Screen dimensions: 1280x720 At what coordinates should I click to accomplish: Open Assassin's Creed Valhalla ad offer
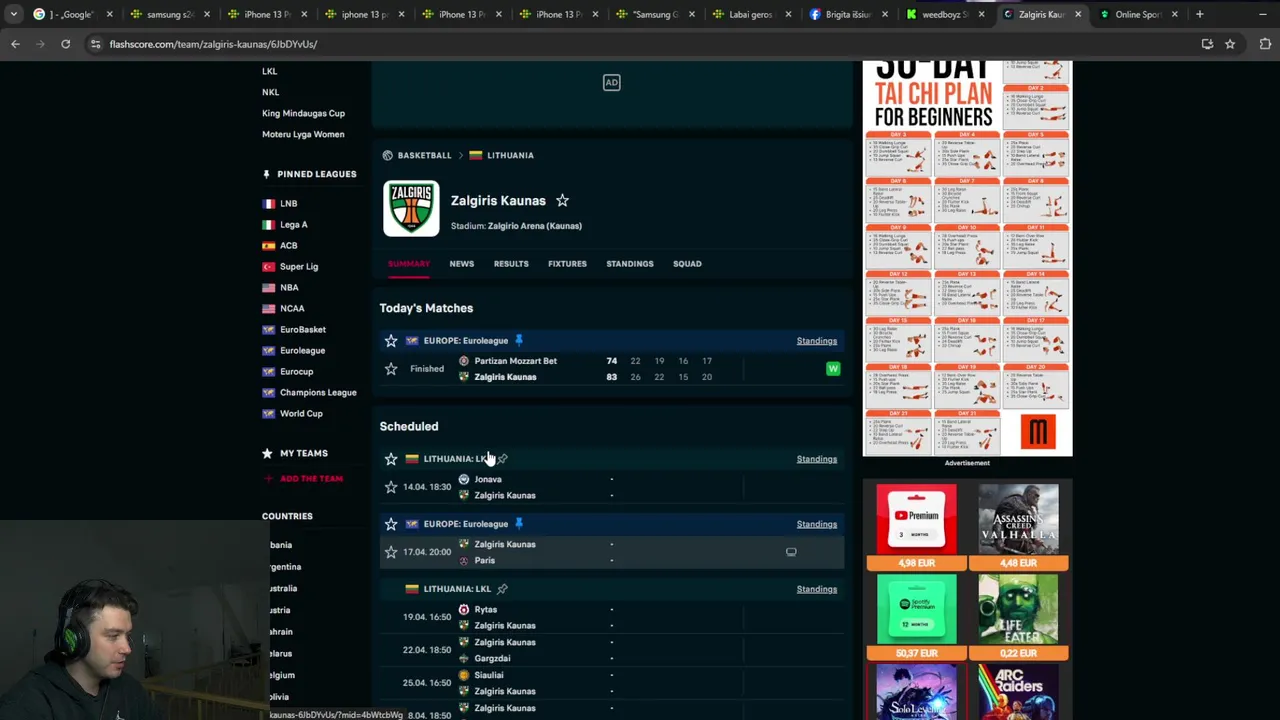(1018, 526)
